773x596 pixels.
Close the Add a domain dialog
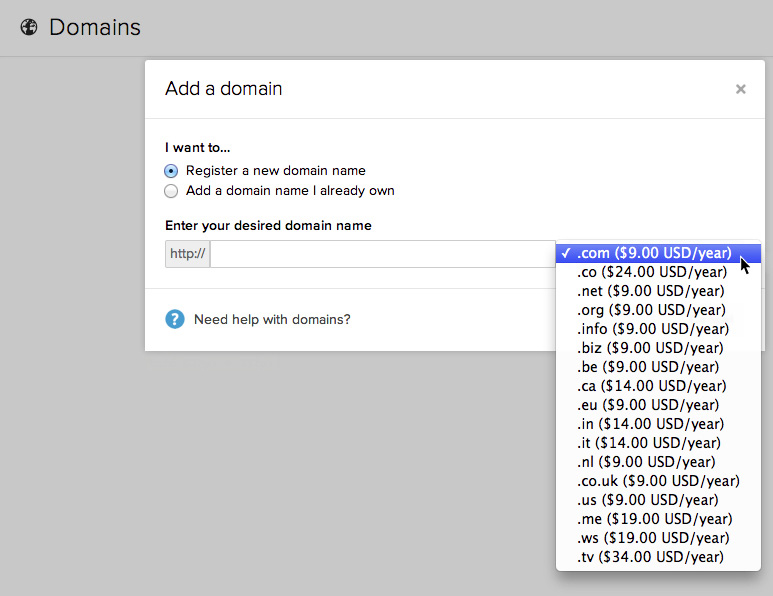click(740, 89)
